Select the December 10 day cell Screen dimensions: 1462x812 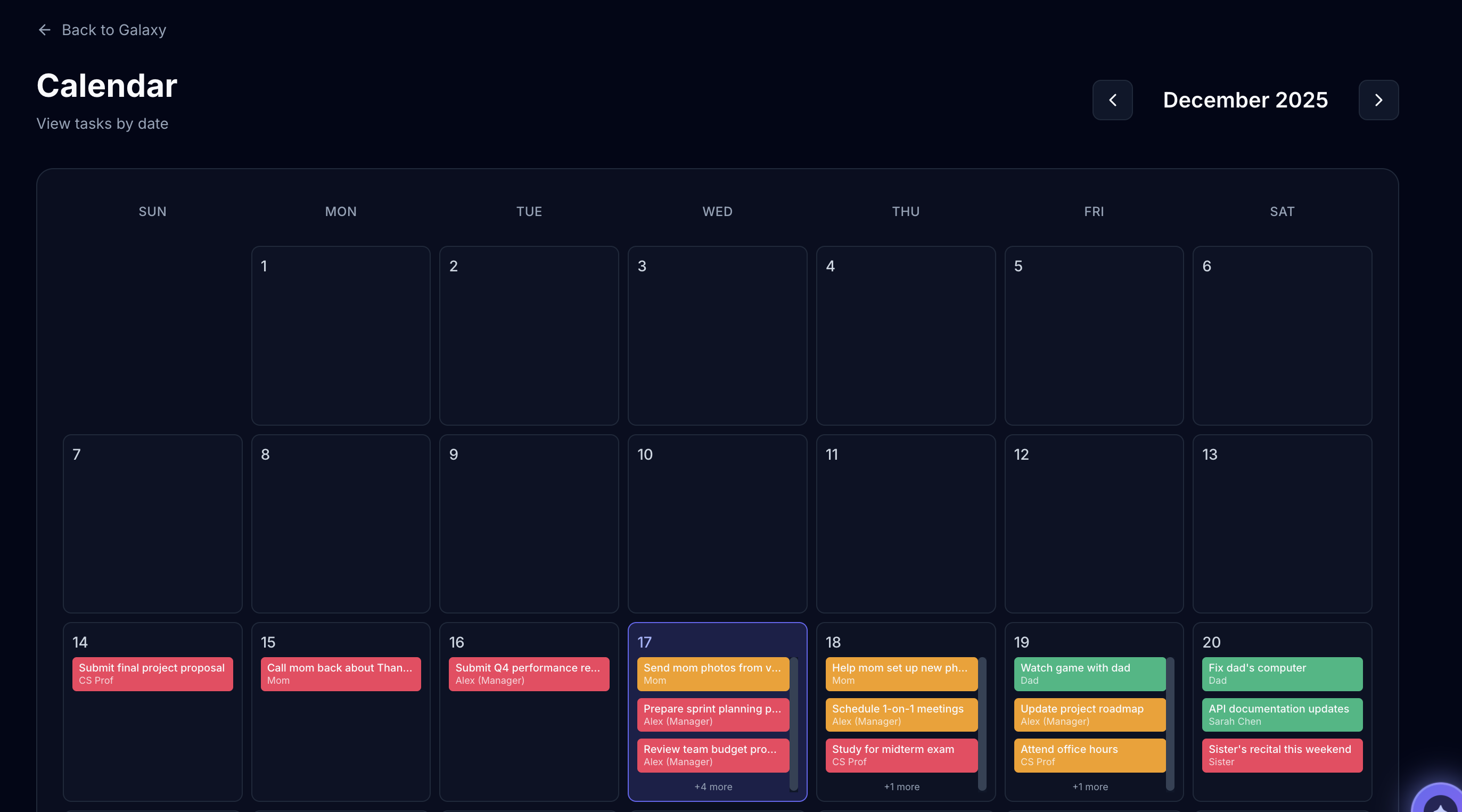717,524
